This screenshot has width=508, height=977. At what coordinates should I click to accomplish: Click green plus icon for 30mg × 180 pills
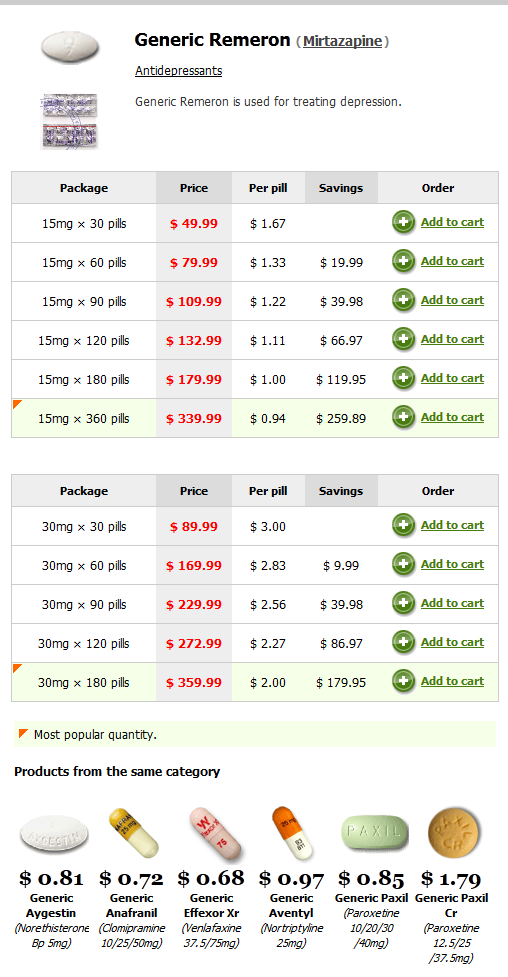pyautogui.click(x=403, y=681)
